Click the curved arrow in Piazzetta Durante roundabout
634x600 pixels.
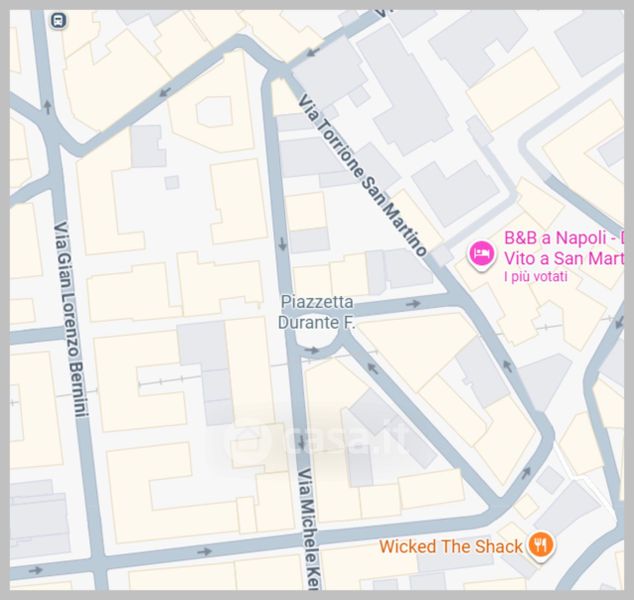312,350
